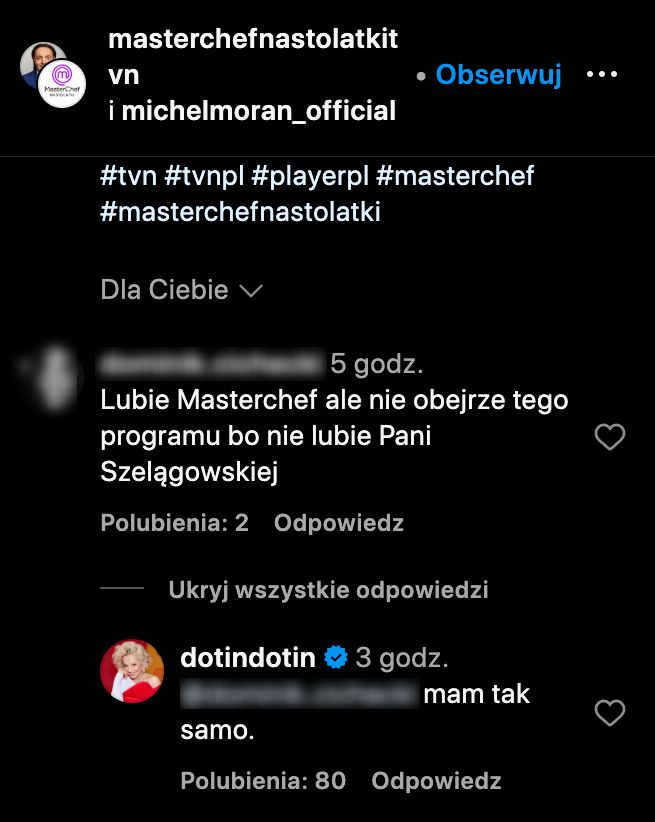Reply to dotindotin's comment via Odpowiedz
This screenshot has width=655, height=822.
[436, 781]
